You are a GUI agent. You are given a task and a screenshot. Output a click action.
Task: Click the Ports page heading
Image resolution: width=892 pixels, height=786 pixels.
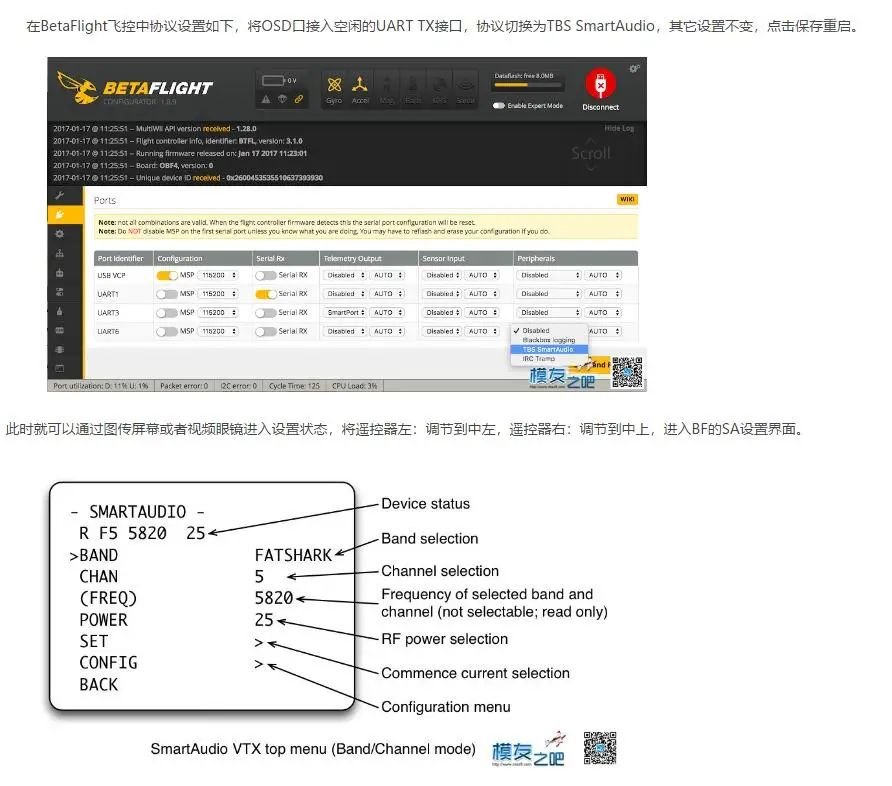(x=105, y=201)
